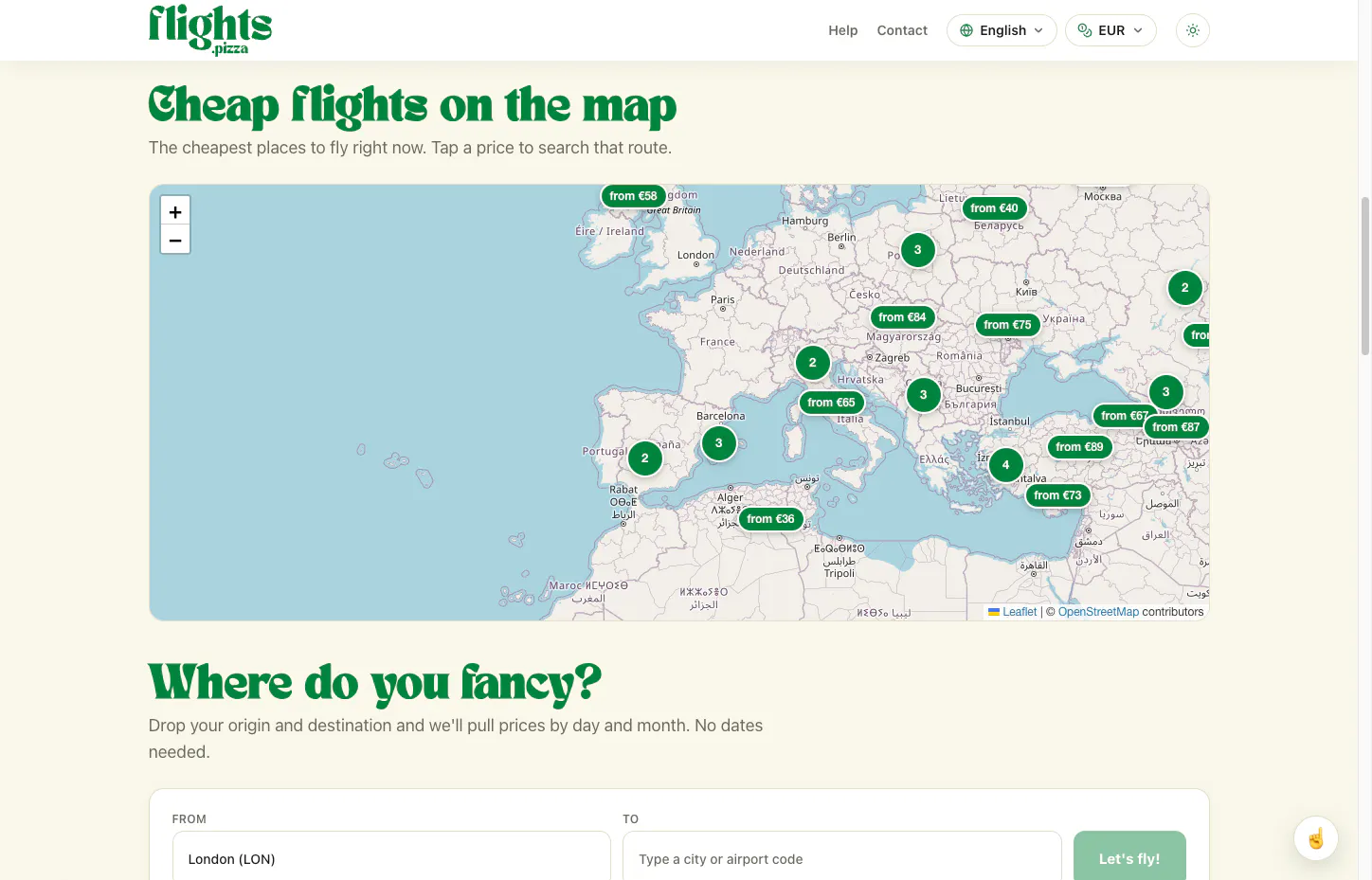This screenshot has width=1372, height=880.
Task: Select the 'from €36' price marker
Action: coord(770,519)
